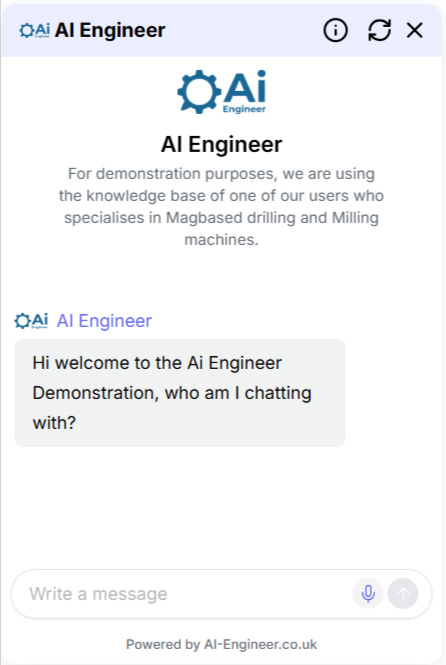Open the information icon in the header

click(335, 30)
